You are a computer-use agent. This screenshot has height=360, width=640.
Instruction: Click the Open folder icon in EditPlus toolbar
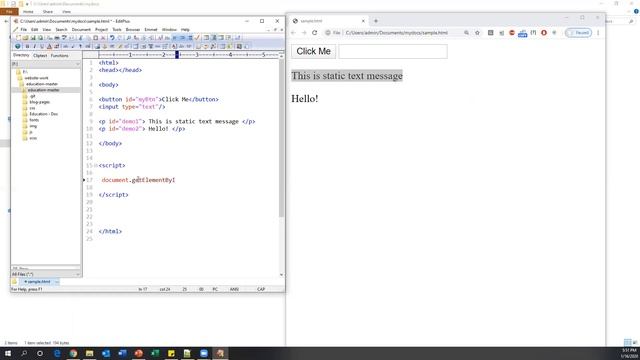[25, 38]
